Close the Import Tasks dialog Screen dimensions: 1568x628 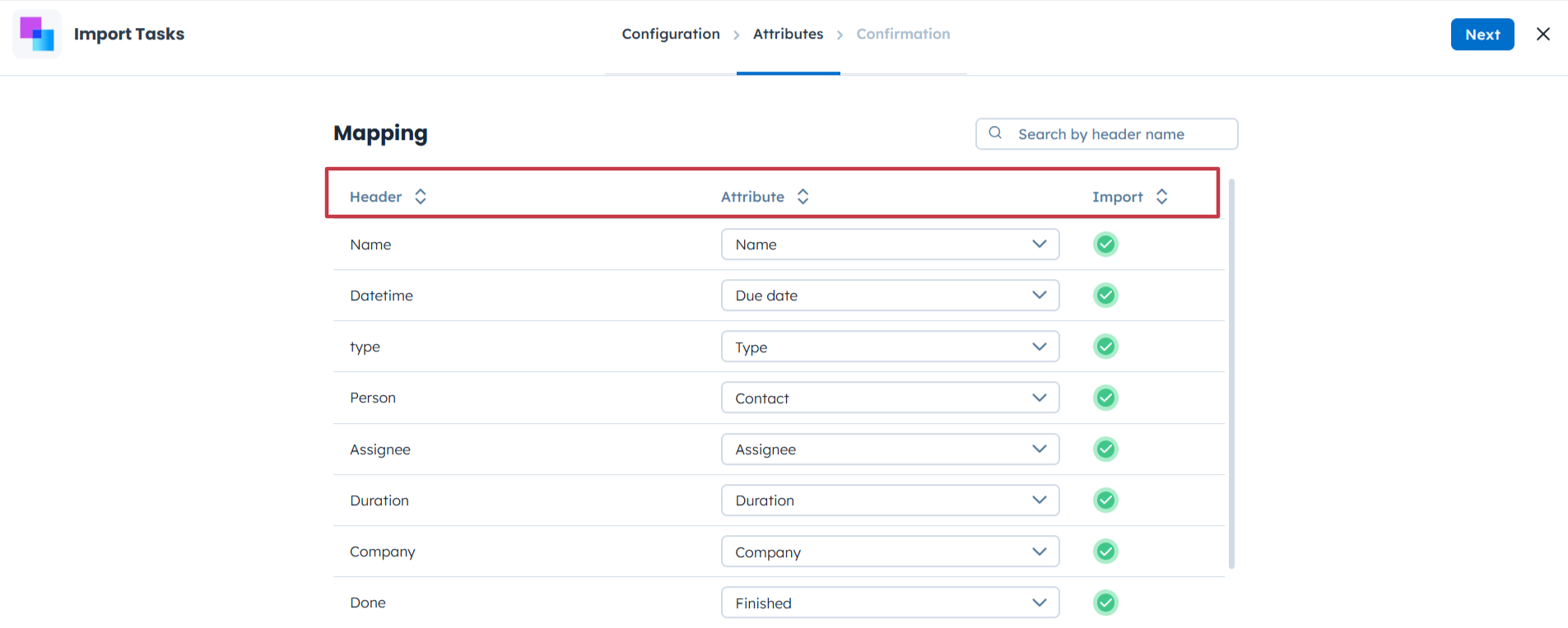pos(1542,34)
